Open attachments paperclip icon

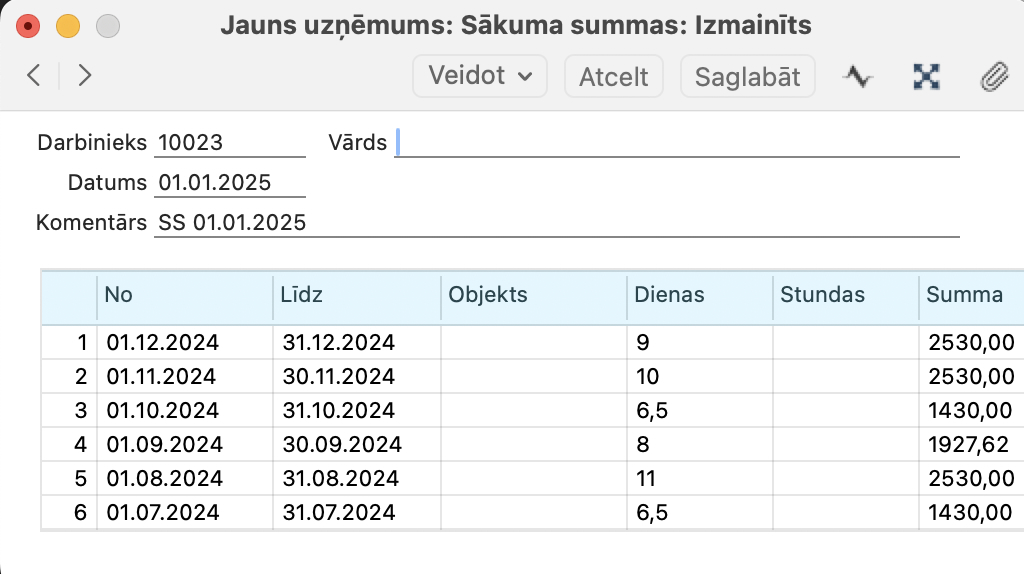tap(994, 76)
